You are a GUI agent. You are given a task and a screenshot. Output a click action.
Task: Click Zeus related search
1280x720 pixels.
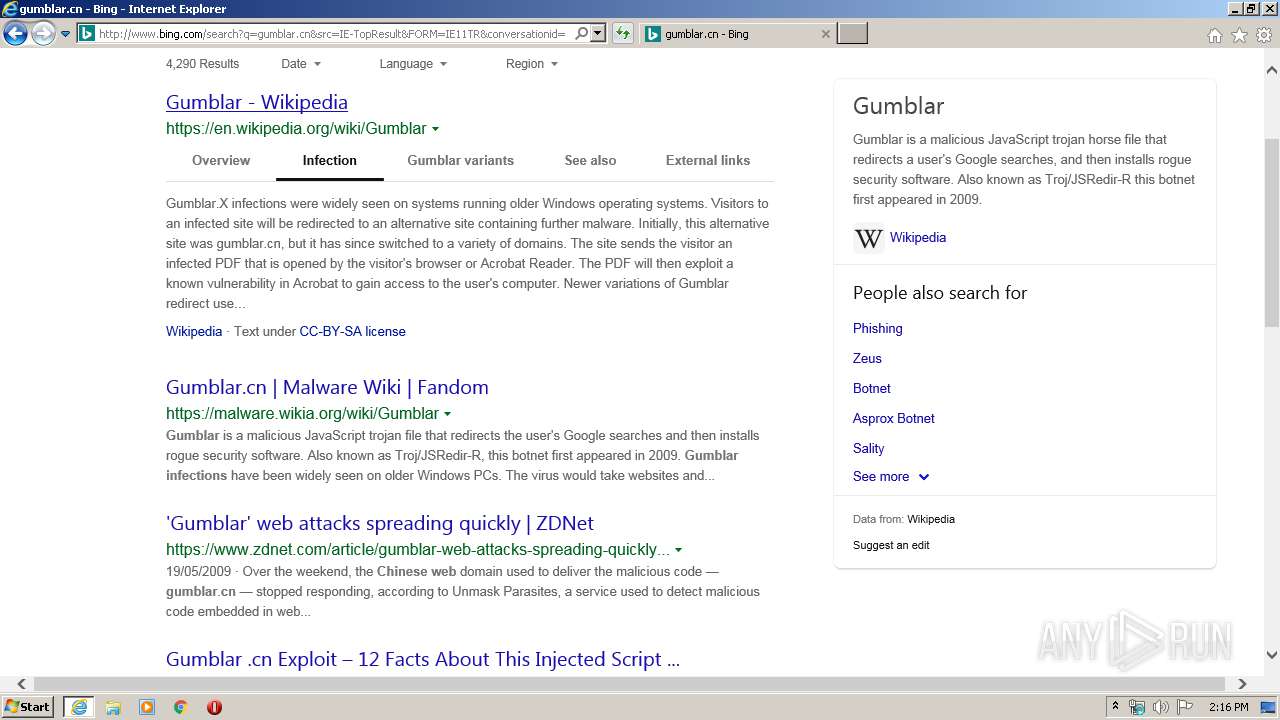[x=867, y=358]
